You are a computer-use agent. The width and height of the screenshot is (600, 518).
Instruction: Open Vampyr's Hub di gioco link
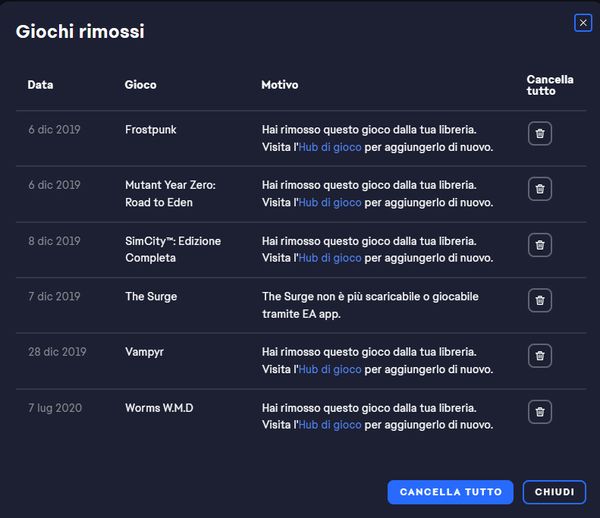pos(330,370)
